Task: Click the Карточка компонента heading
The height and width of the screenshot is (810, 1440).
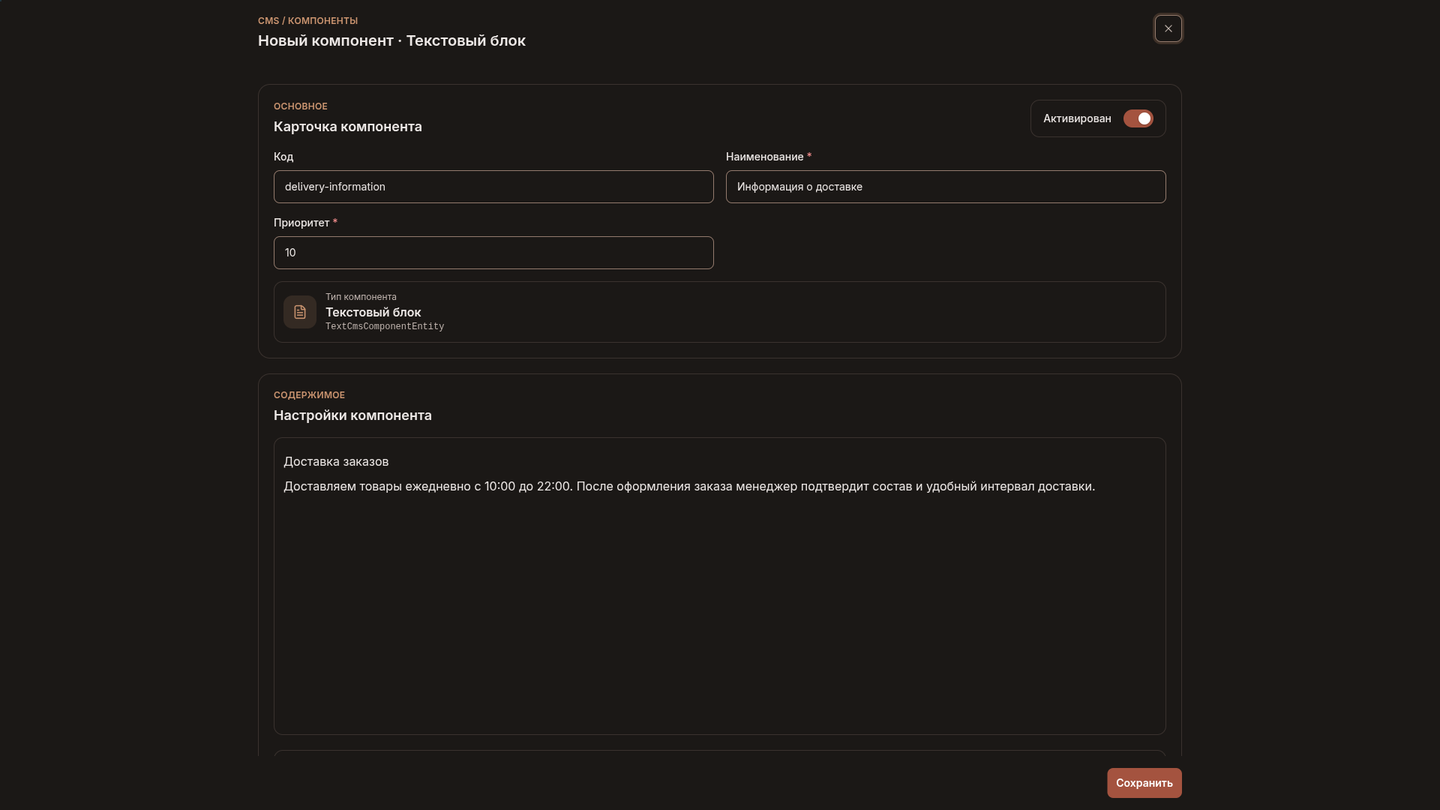Action: (348, 127)
